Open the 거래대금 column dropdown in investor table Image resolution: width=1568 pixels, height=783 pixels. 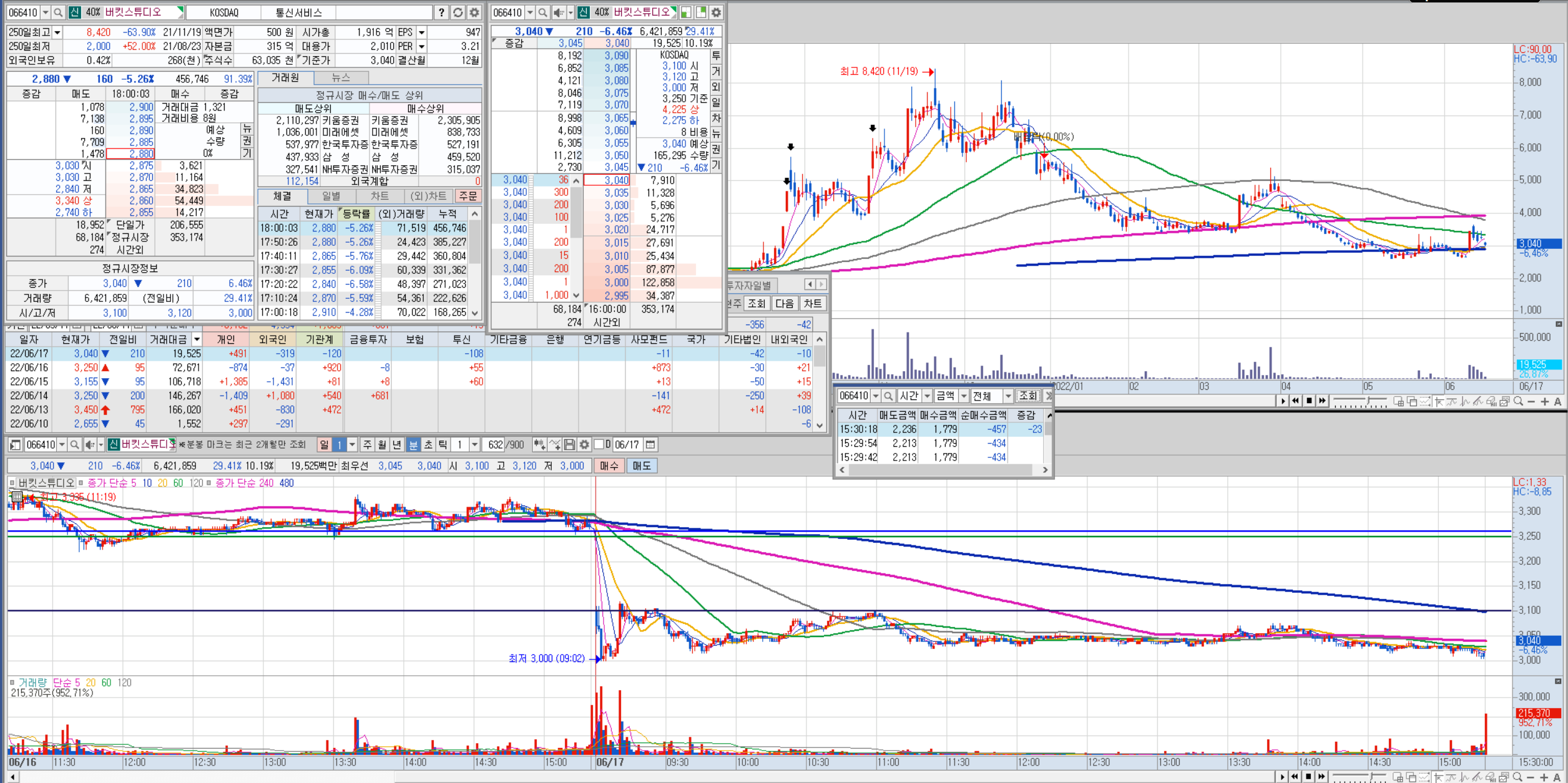click(197, 339)
